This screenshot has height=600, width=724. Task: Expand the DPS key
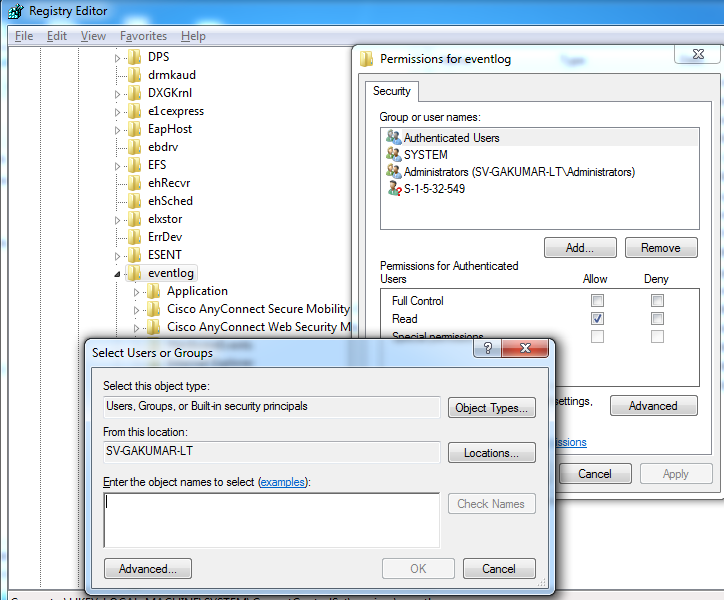pyautogui.click(x=117, y=58)
